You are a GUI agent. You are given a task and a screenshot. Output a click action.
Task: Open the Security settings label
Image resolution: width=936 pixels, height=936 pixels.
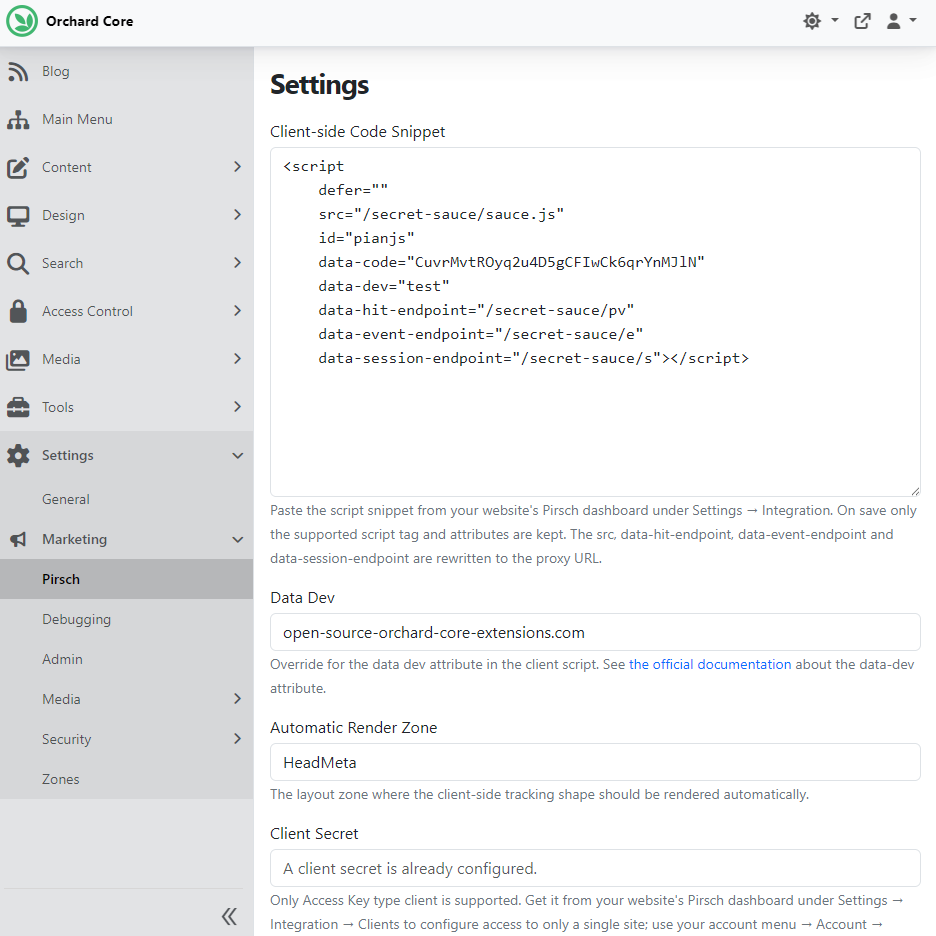[x=66, y=739]
